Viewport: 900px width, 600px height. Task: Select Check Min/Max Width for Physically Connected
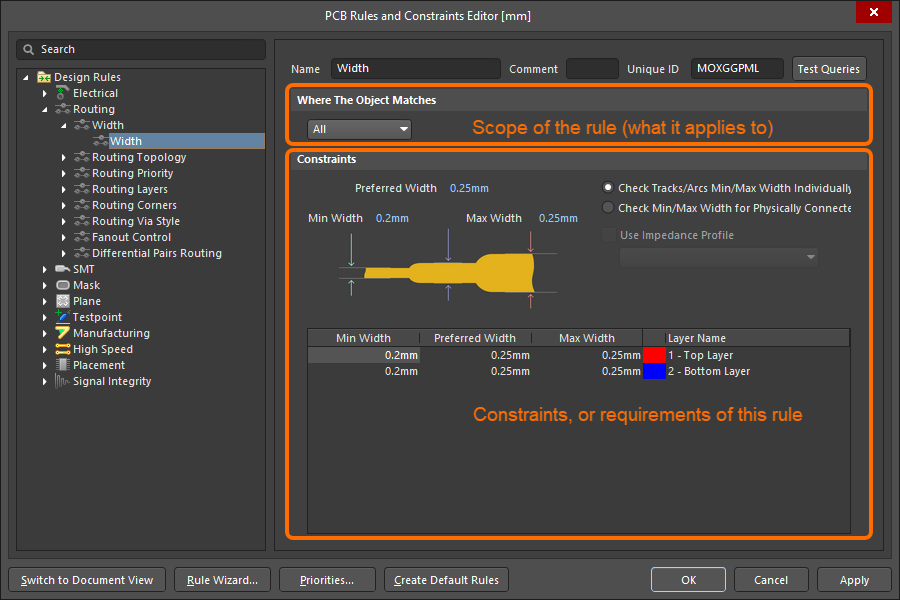608,208
